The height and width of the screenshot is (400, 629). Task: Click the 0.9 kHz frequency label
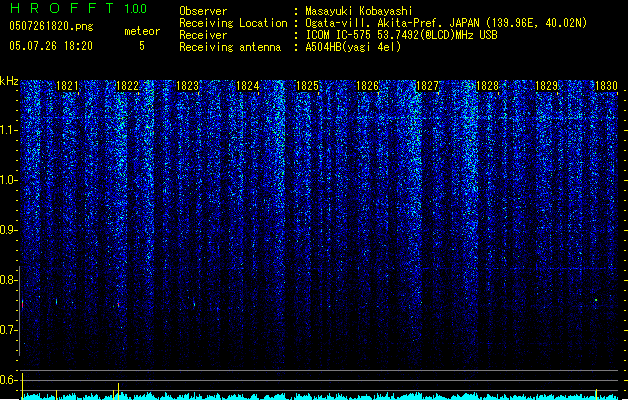pyautogui.click(x=9, y=230)
